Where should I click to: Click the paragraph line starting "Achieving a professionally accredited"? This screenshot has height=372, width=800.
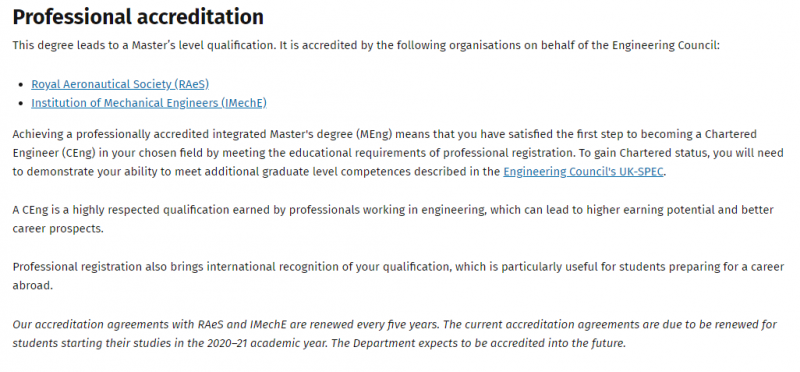[x=384, y=134]
